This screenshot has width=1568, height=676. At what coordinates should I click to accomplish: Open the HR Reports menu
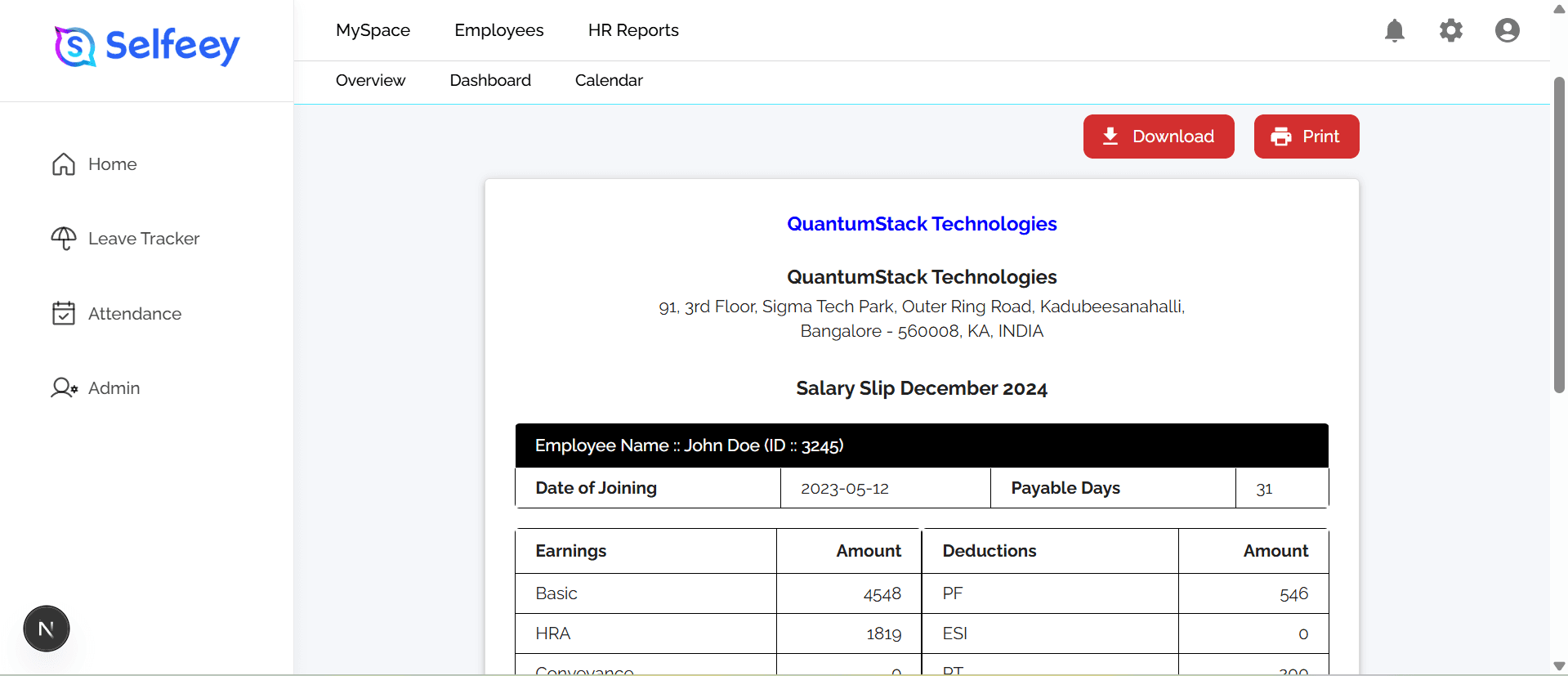click(x=633, y=30)
